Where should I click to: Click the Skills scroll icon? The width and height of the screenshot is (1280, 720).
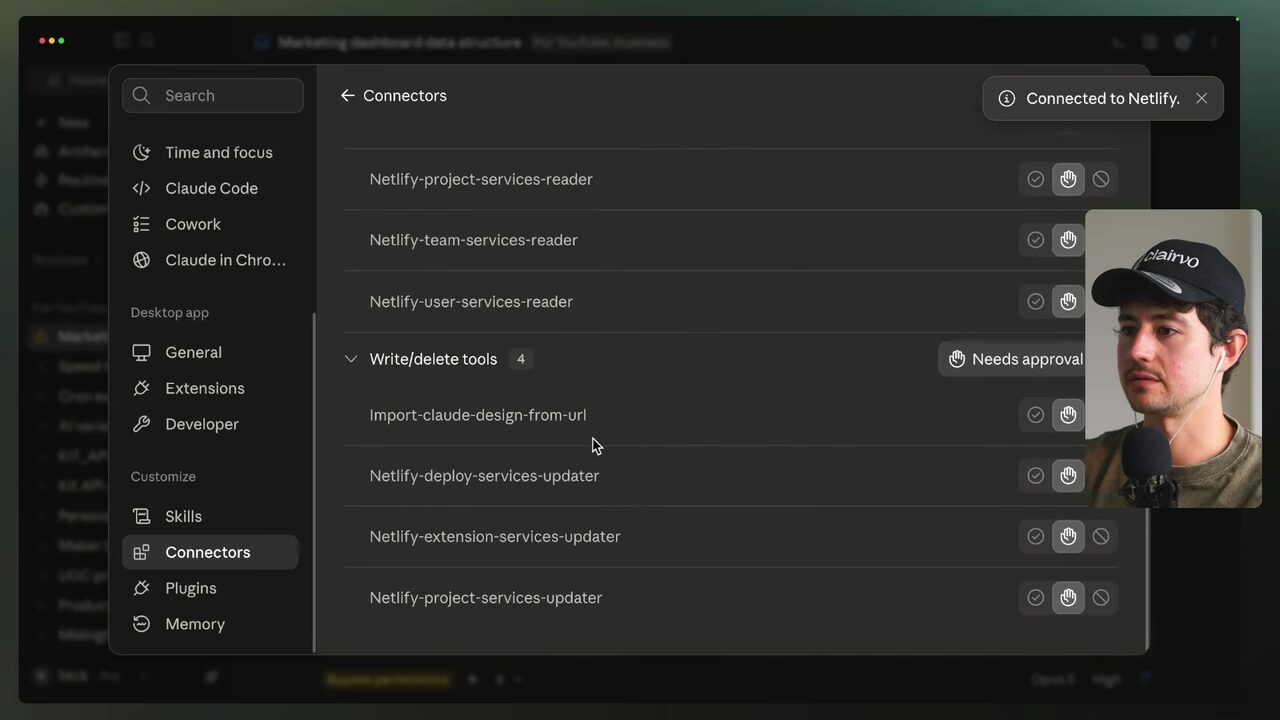(x=142, y=516)
